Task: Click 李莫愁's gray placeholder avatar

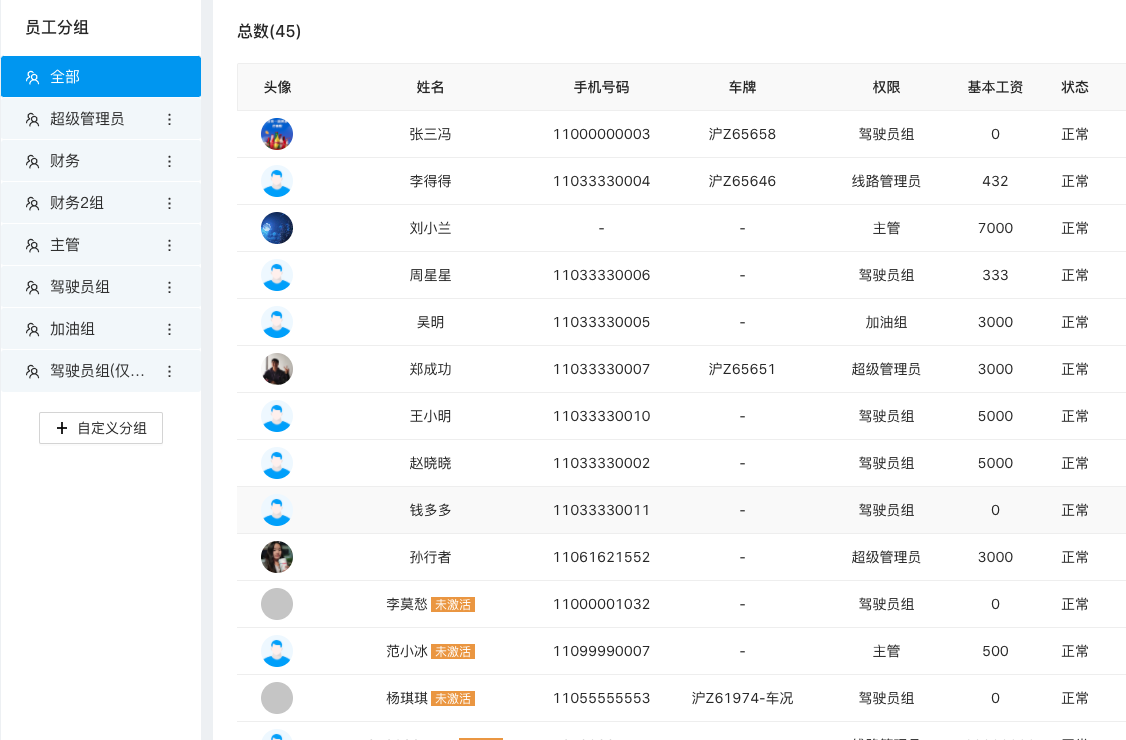Action: click(276, 604)
